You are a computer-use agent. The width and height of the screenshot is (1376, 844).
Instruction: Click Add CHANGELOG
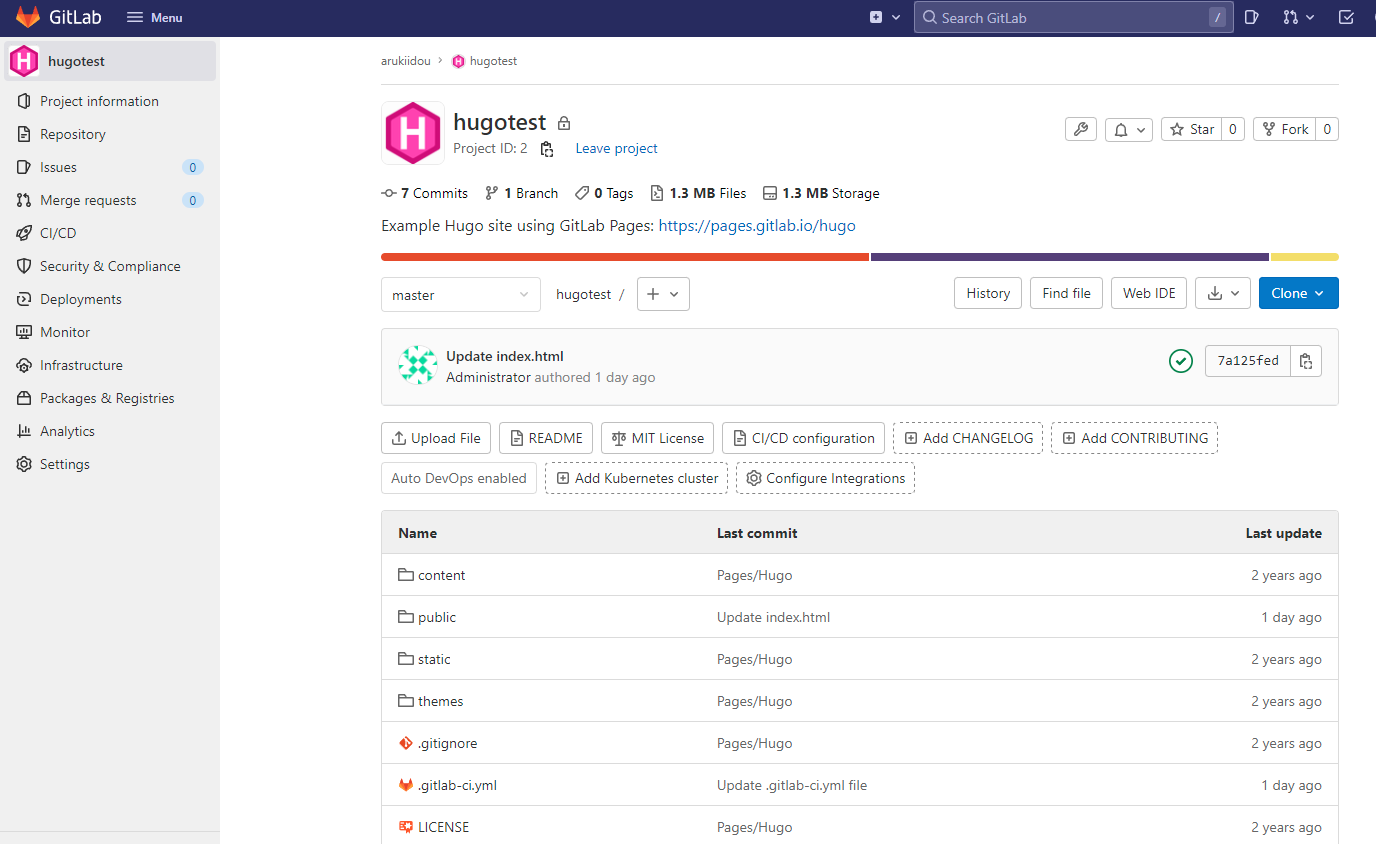pos(968,438)
